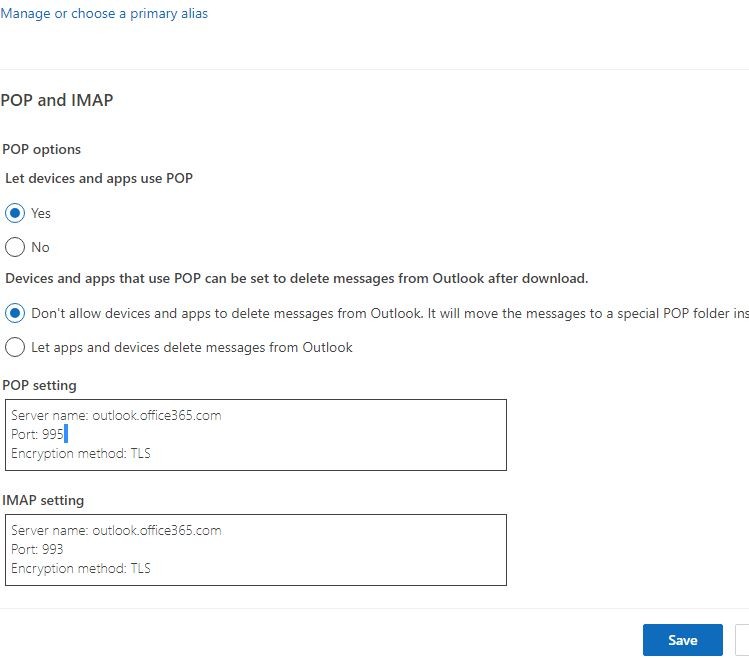Click the Let devices and apps use POP label

pyautogui.click(x=99, y=178)
